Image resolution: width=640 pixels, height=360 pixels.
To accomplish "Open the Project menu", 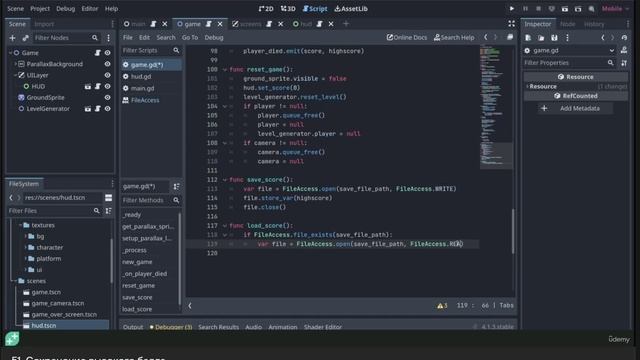I will (x=40, y=9).
